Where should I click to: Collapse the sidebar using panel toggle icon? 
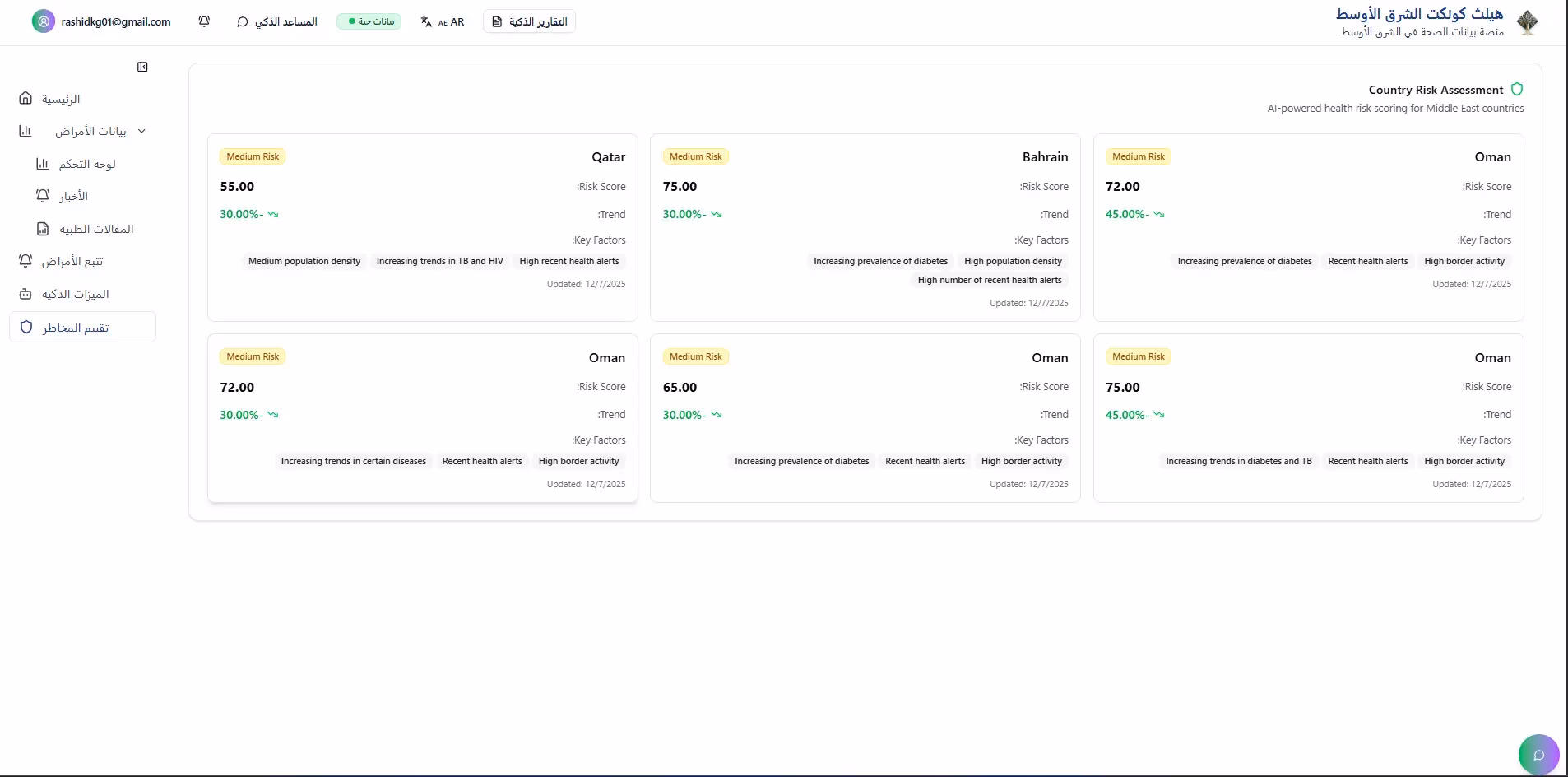[142, 67]
